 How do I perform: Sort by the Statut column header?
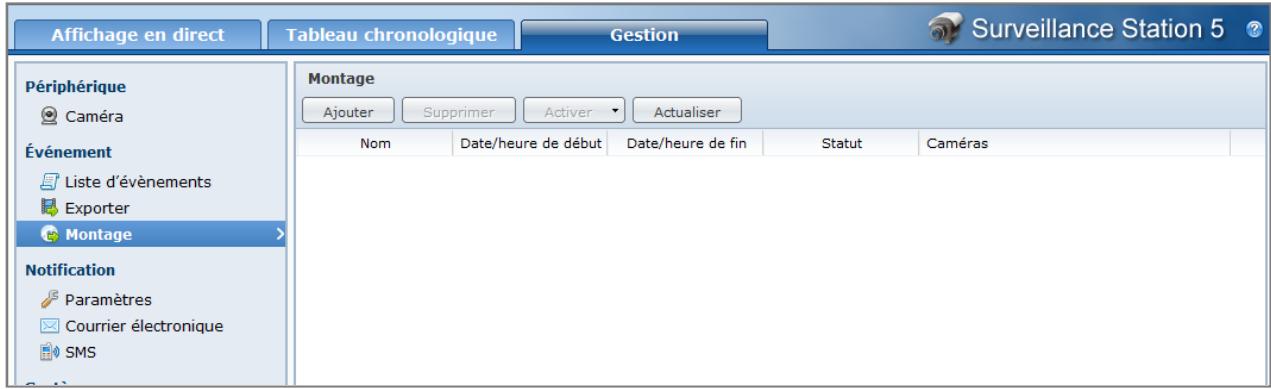point(842,144)
